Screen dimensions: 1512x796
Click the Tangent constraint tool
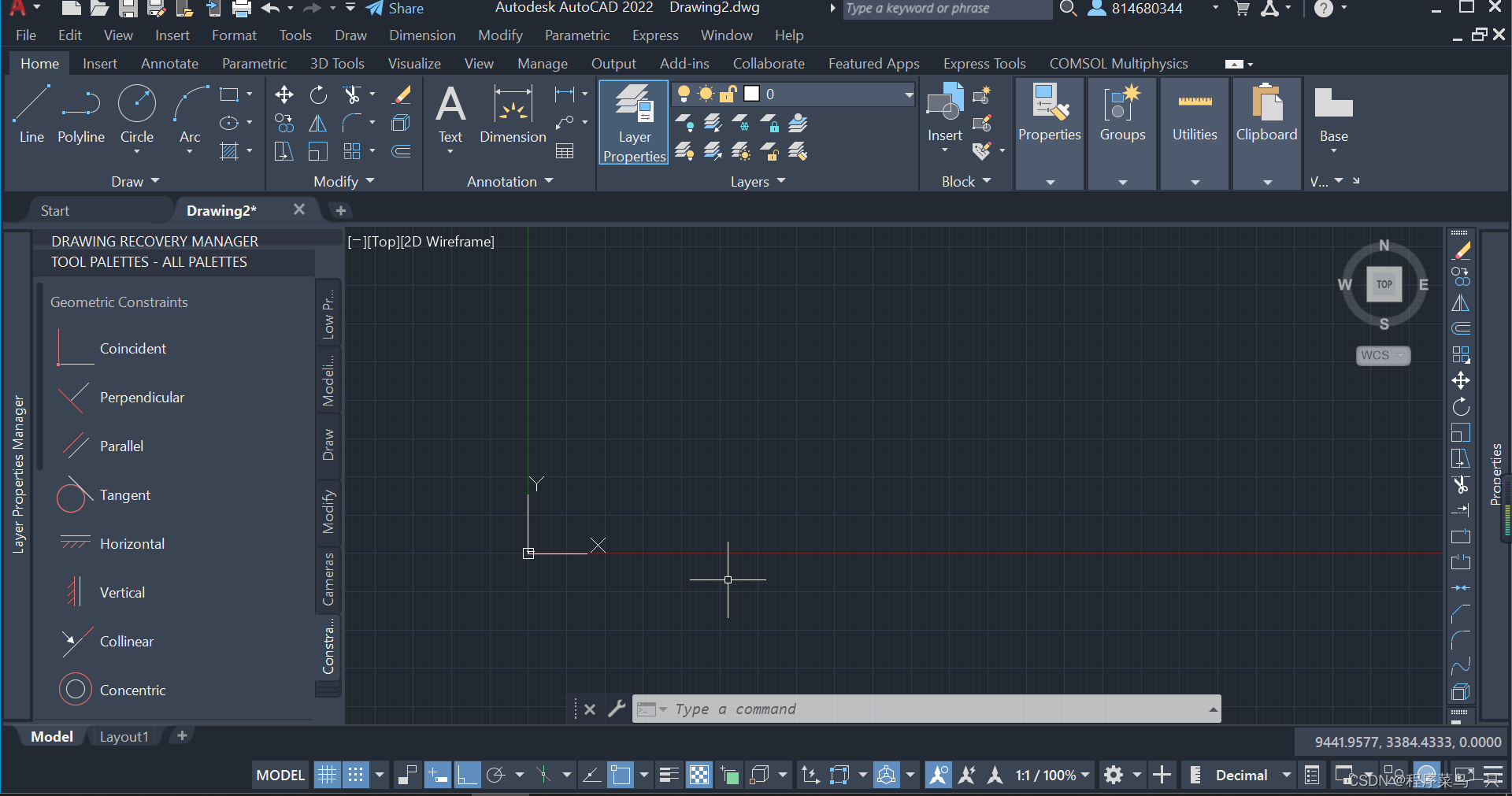[x=103, y=495]
